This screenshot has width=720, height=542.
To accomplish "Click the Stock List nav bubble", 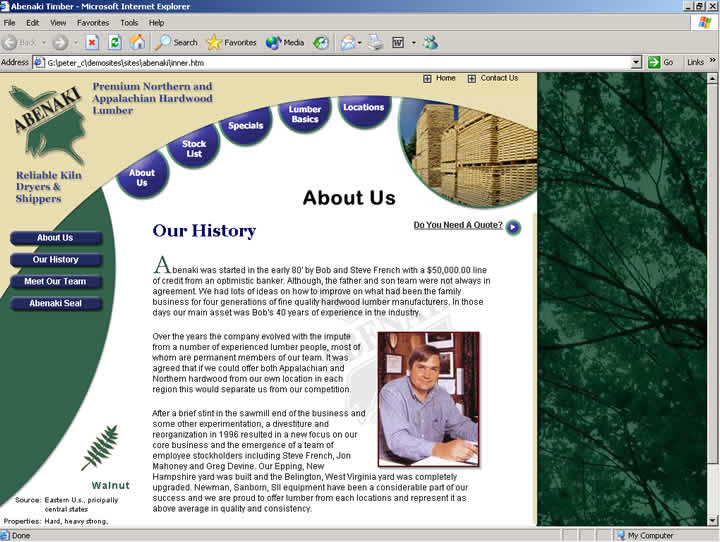I will [x=194, y=148].
